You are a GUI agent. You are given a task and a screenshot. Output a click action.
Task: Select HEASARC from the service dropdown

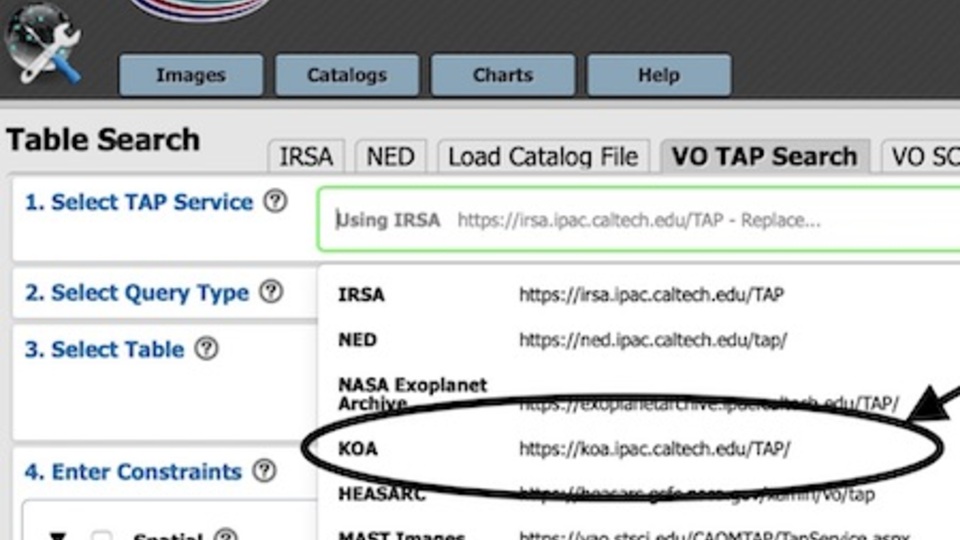[382, 494]
